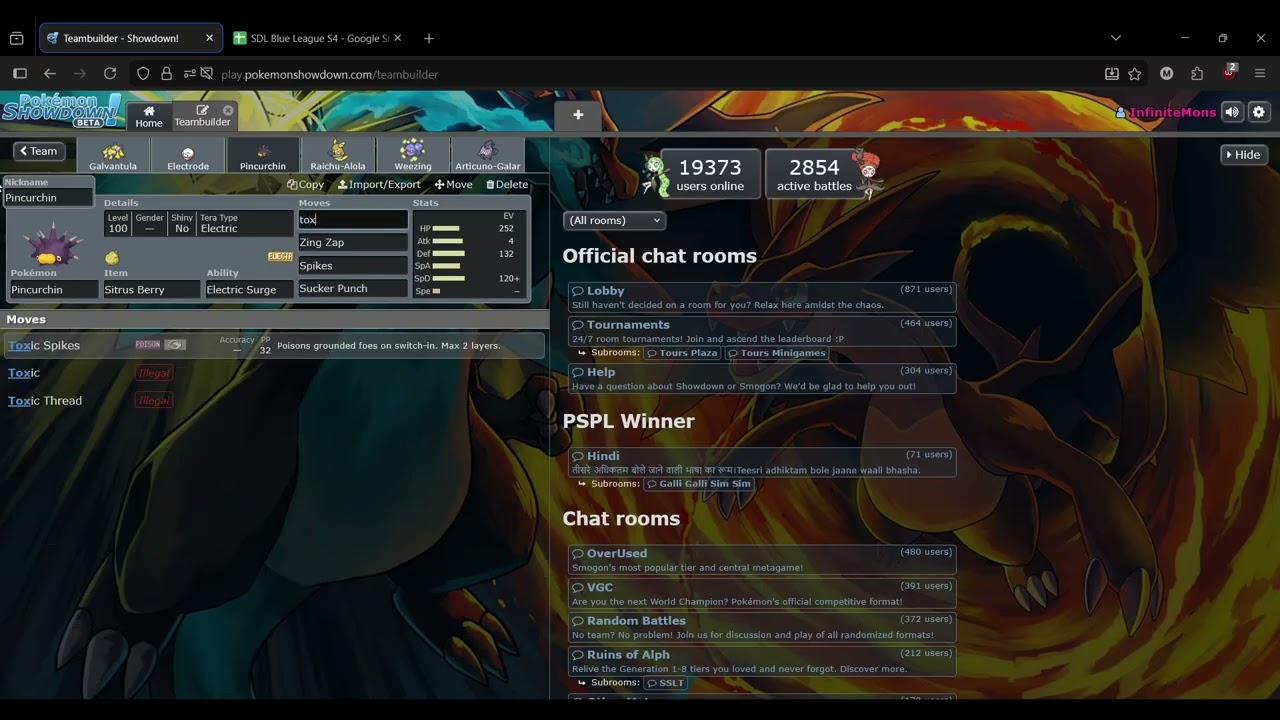Open Showdown settings gear

pos(1259,112)
